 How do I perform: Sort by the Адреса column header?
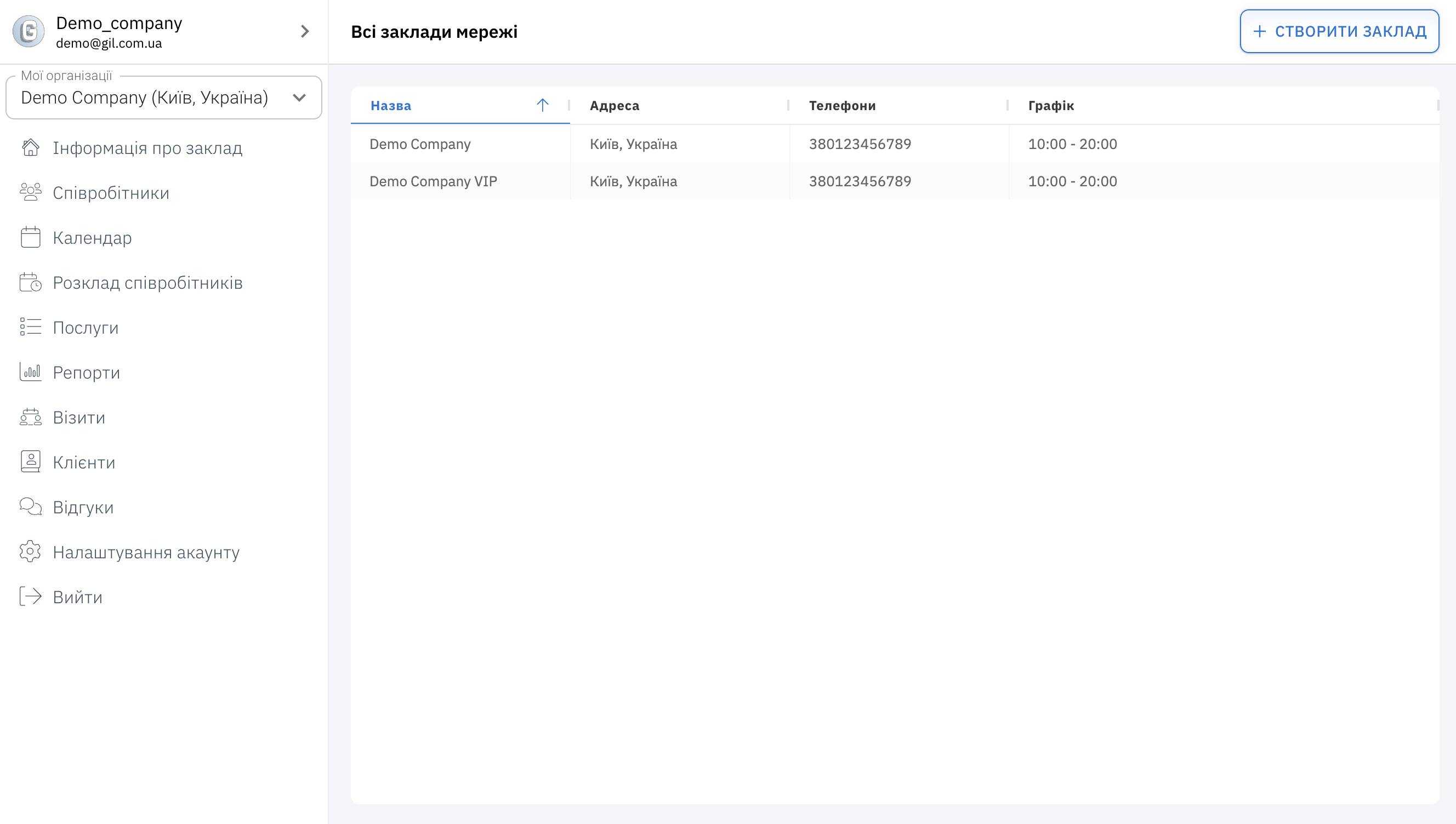[x=614, y=106]
